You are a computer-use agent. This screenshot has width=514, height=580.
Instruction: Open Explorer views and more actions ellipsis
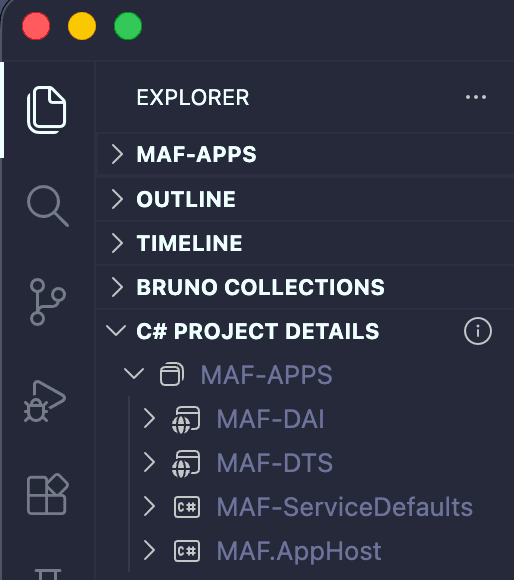(x=476, y=97)
